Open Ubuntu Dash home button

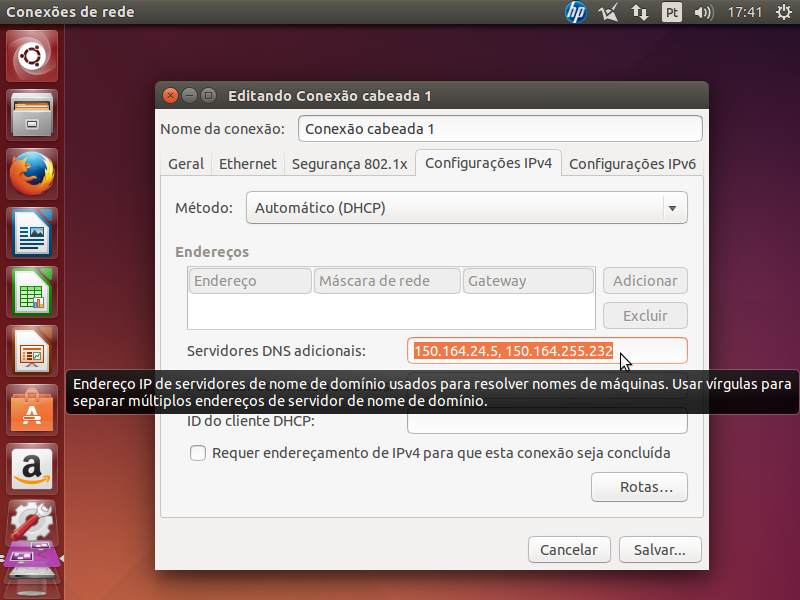point(32,58)
